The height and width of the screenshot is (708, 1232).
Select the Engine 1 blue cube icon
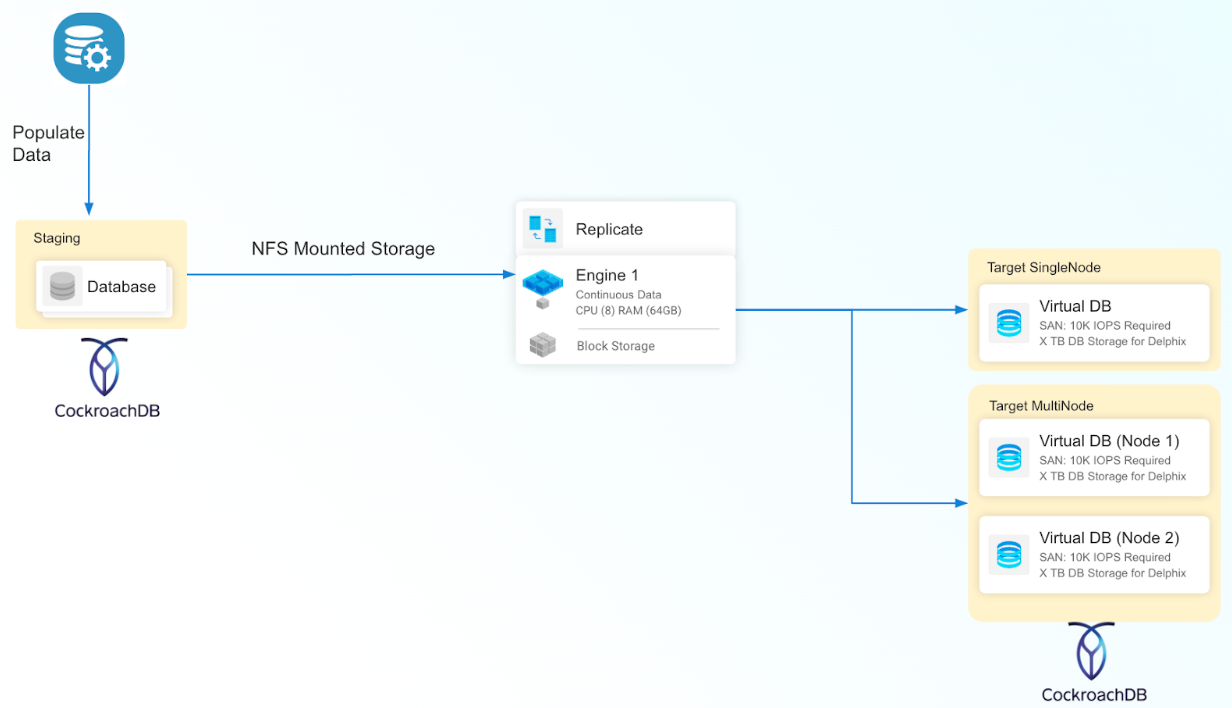click(x=543, y=285)
